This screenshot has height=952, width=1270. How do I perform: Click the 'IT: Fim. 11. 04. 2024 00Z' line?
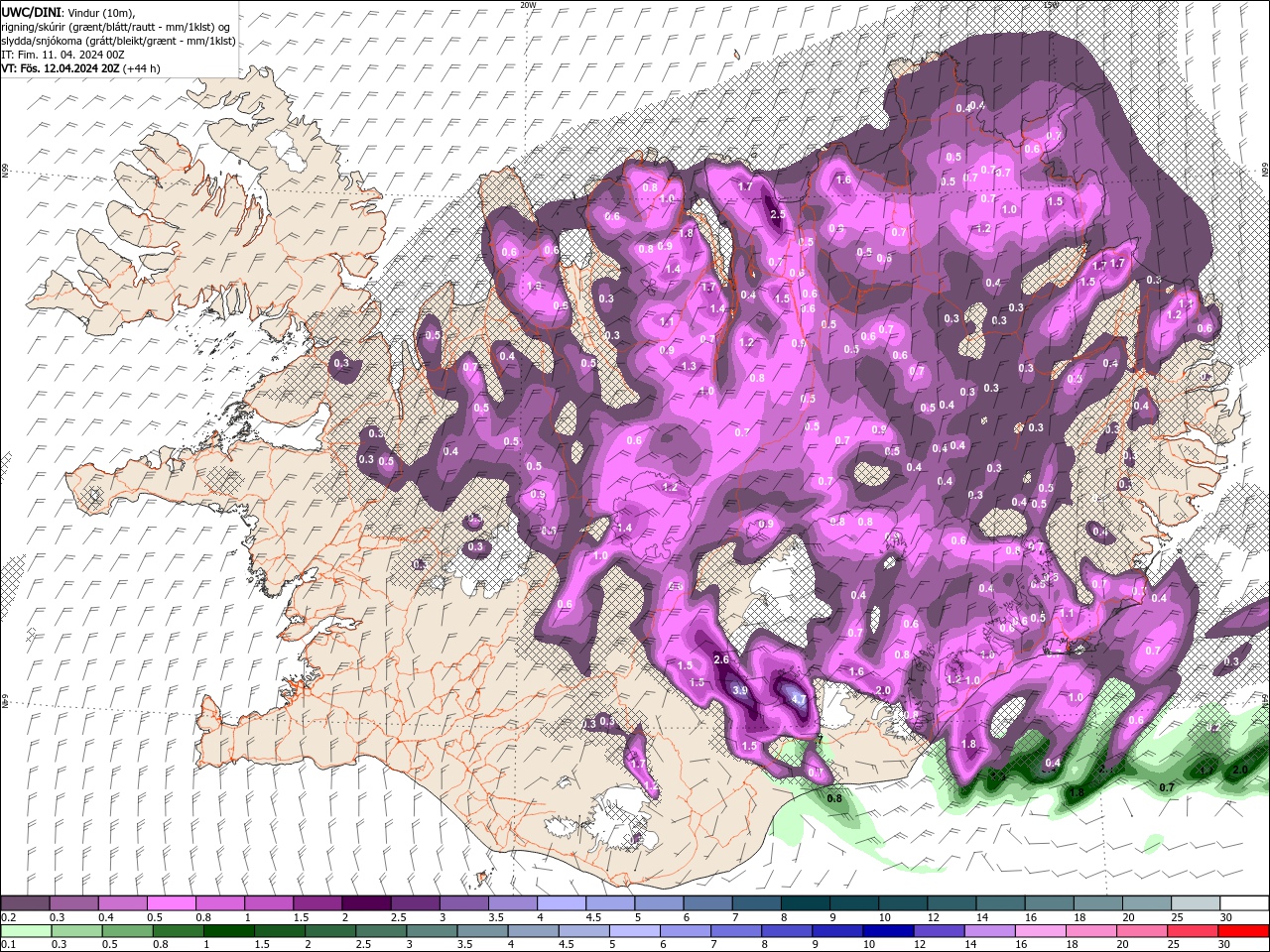[x=61, y=55]
